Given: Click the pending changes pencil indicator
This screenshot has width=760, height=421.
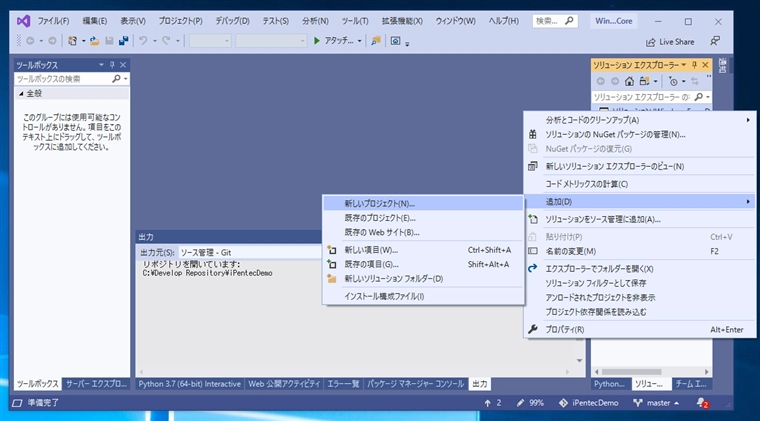Looking at the screenshot, I should [530, 403].
